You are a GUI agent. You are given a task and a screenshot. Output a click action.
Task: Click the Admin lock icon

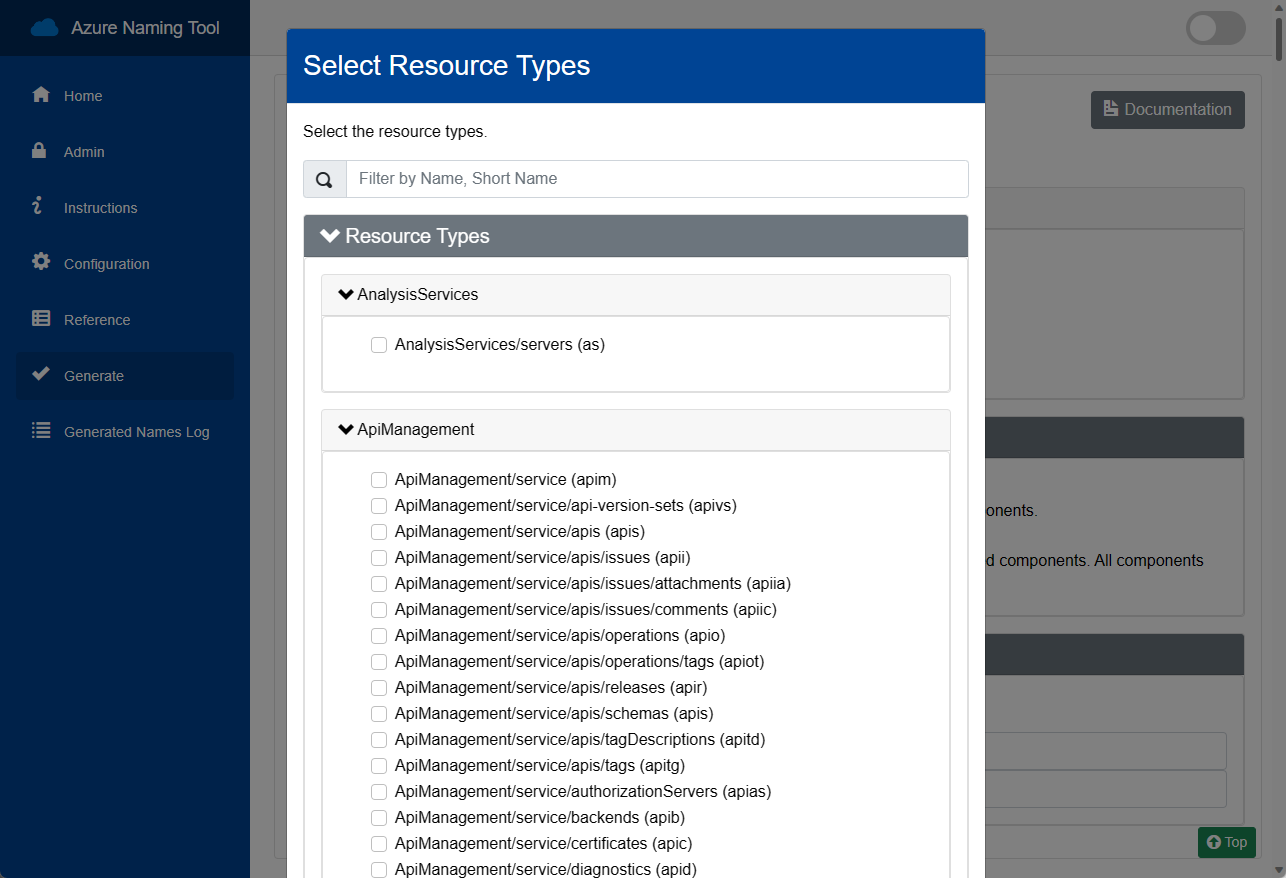(x=40, y=151)
